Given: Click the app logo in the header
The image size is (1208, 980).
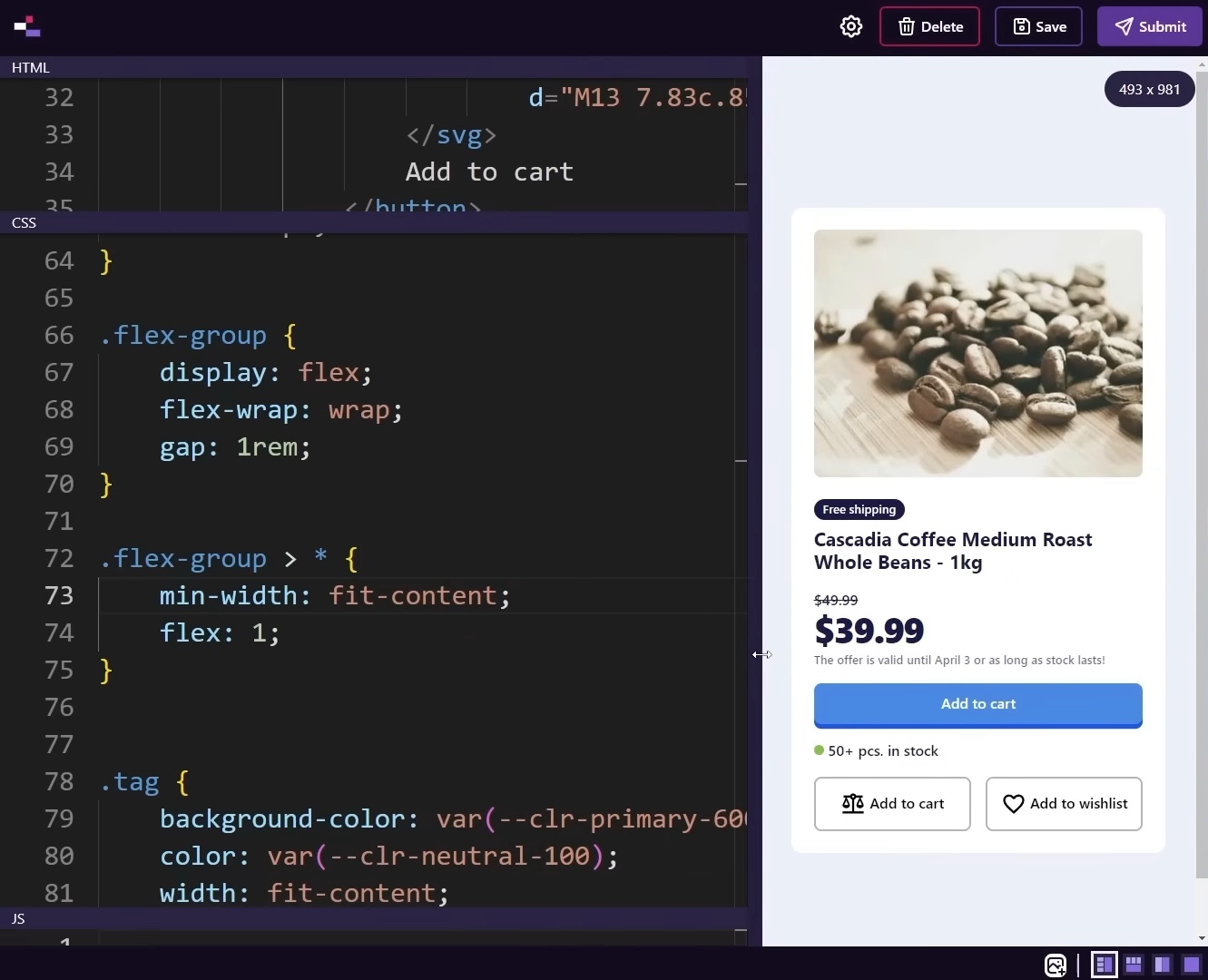Looking at the screenshot, I should pos(27,26).
